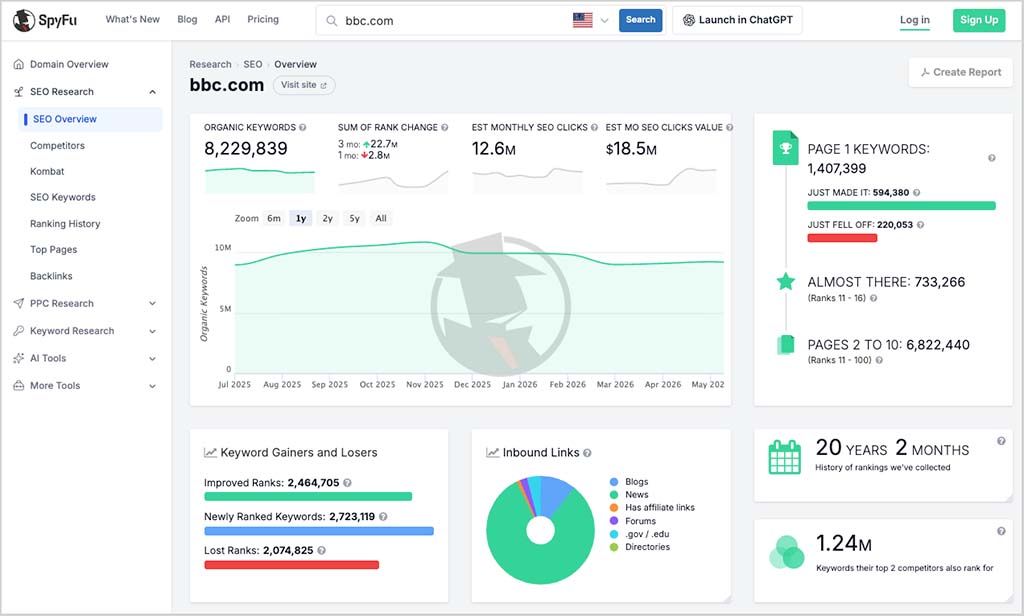Click help icon beside Newly Ranked Keywords

(x=383, y=517)
